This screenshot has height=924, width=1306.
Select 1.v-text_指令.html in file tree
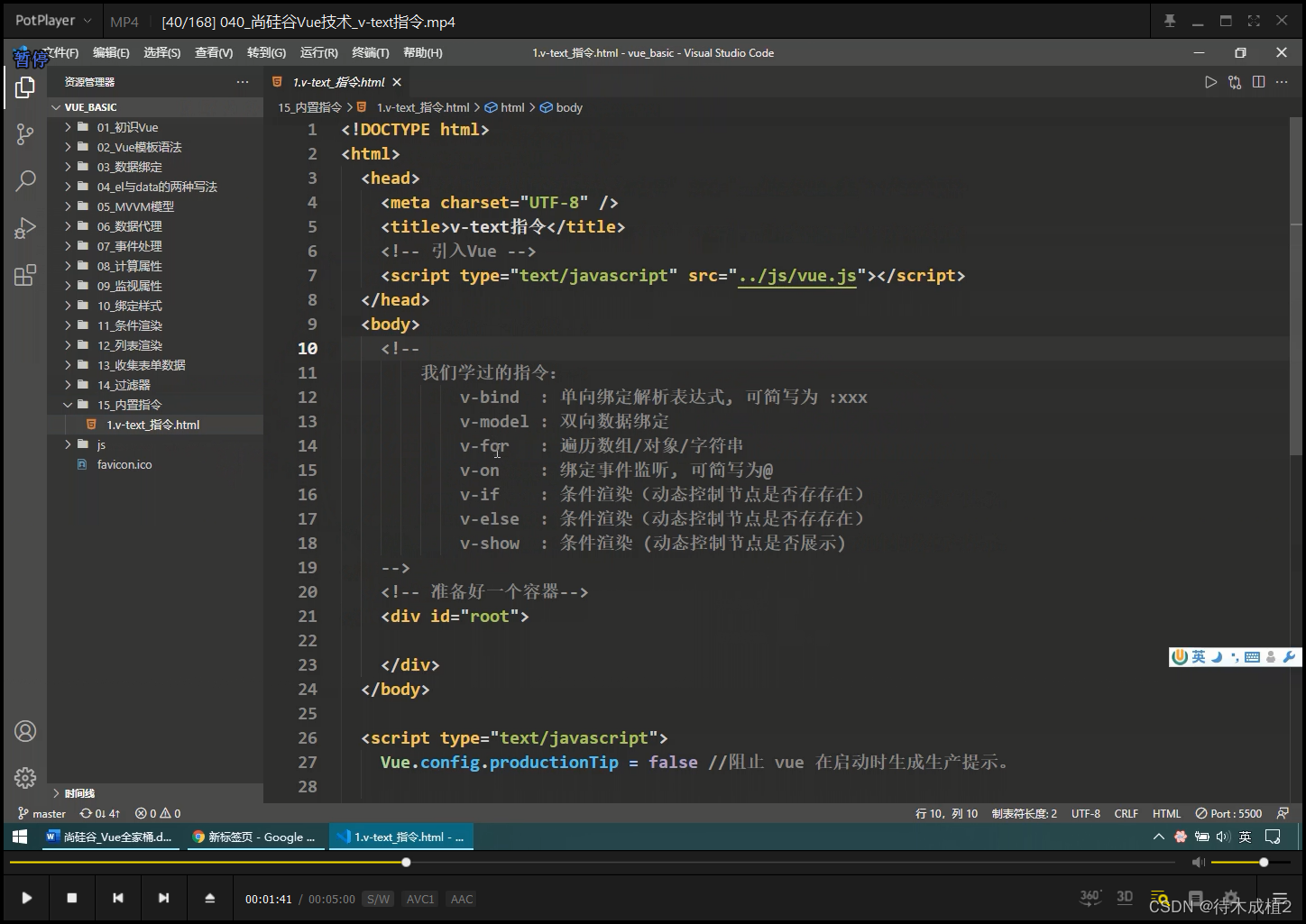click(x=155, y=425)
